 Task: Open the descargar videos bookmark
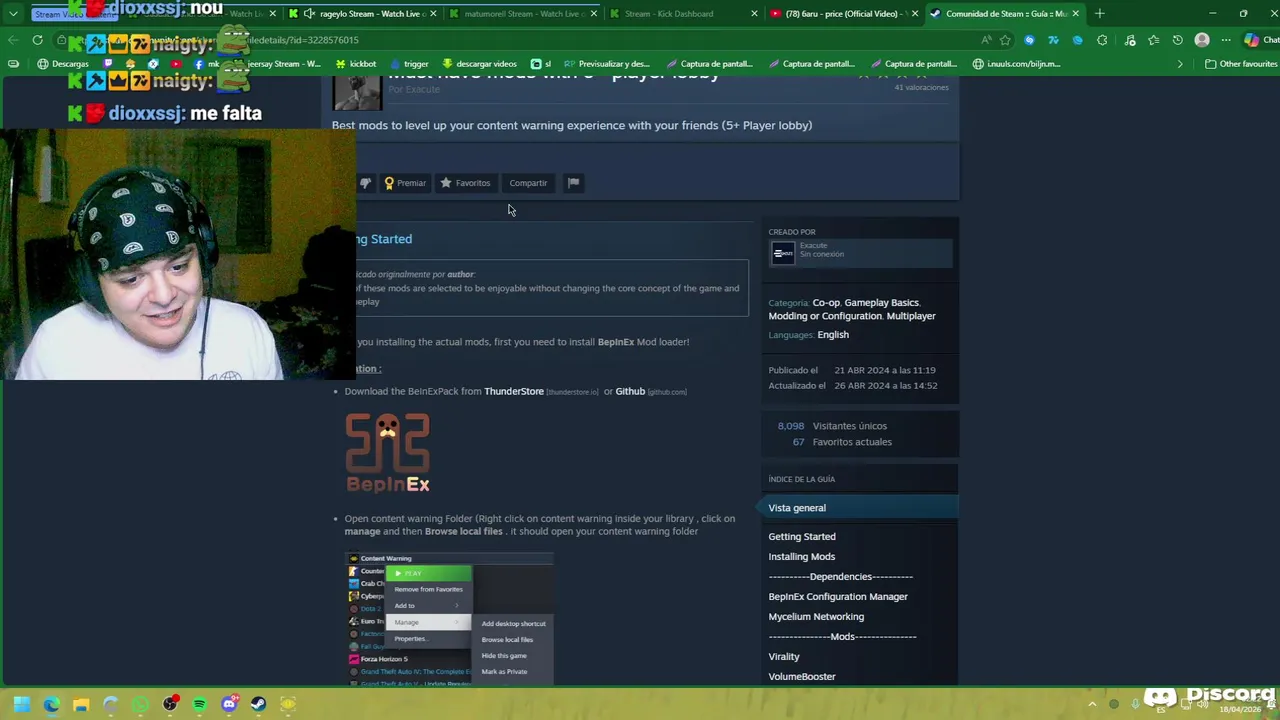coord(479,64)
